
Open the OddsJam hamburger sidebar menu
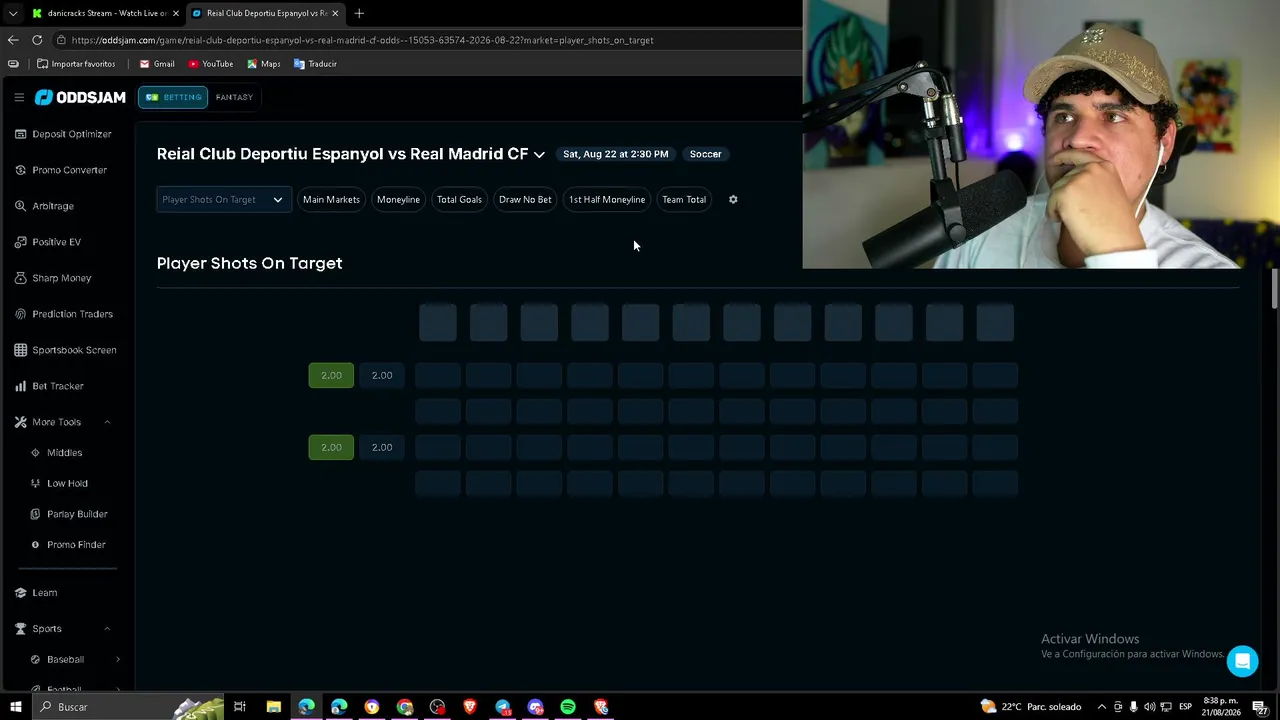pos(19,97)
